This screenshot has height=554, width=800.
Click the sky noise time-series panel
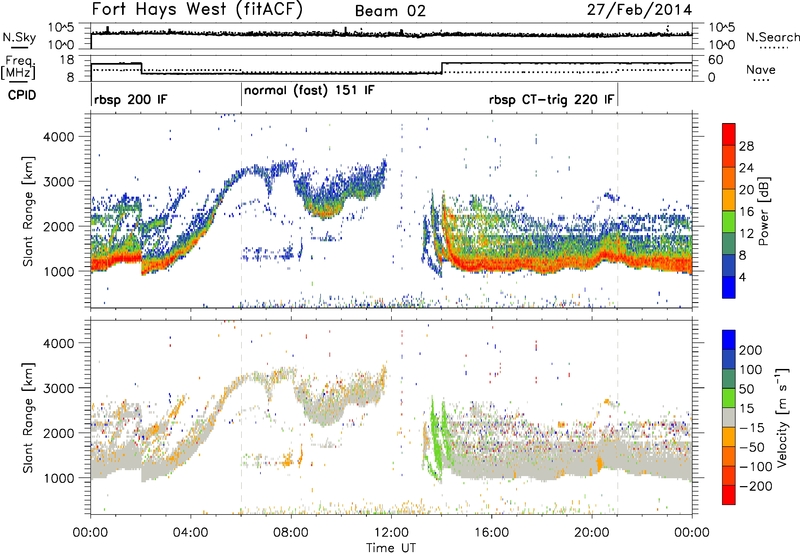[391, 36]
